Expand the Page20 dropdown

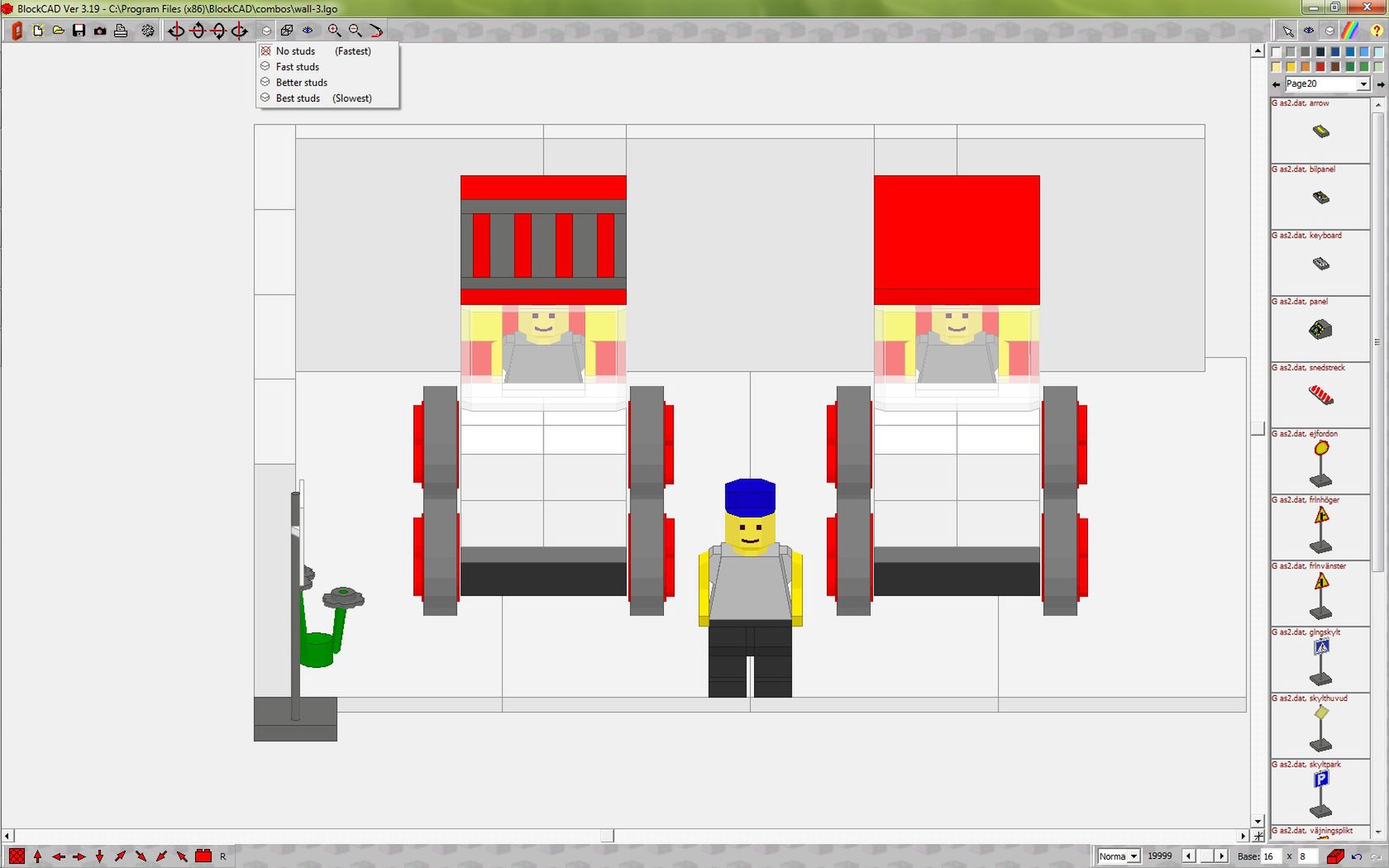(1363, 84)
